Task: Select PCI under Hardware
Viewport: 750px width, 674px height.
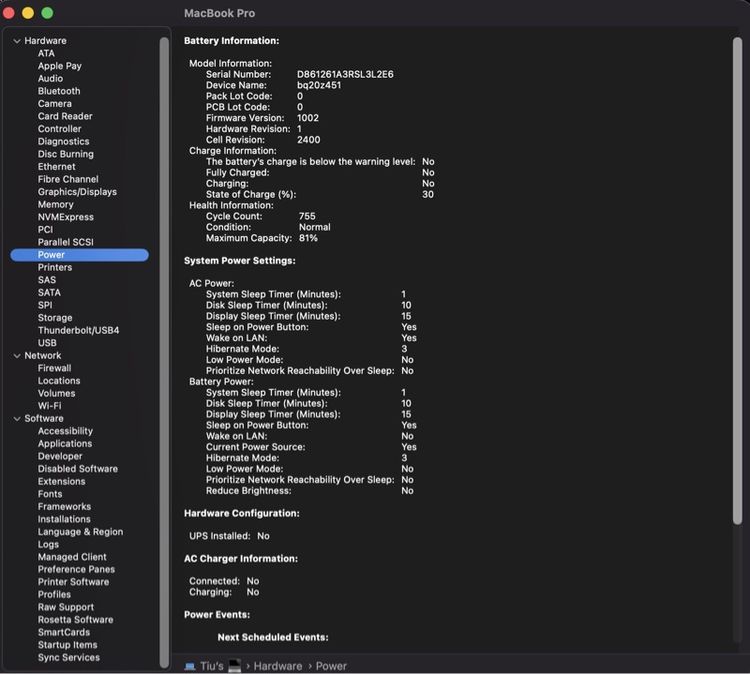Action: [x=45, y=230]
